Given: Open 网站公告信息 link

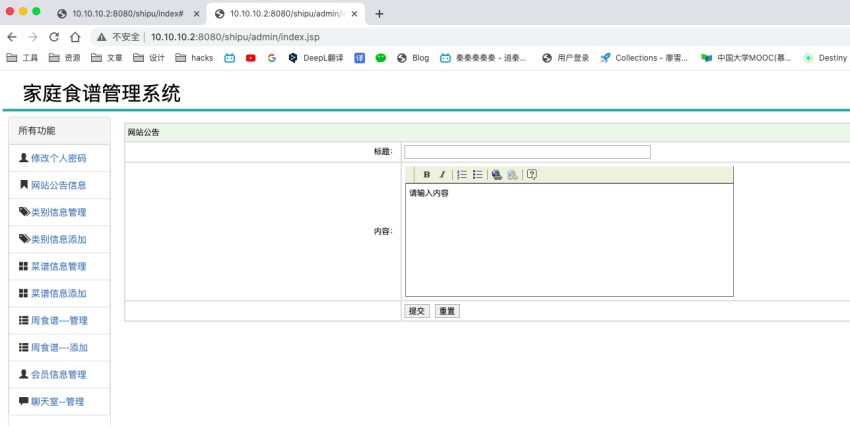Looking at the screenshot, I should [59, 185].
